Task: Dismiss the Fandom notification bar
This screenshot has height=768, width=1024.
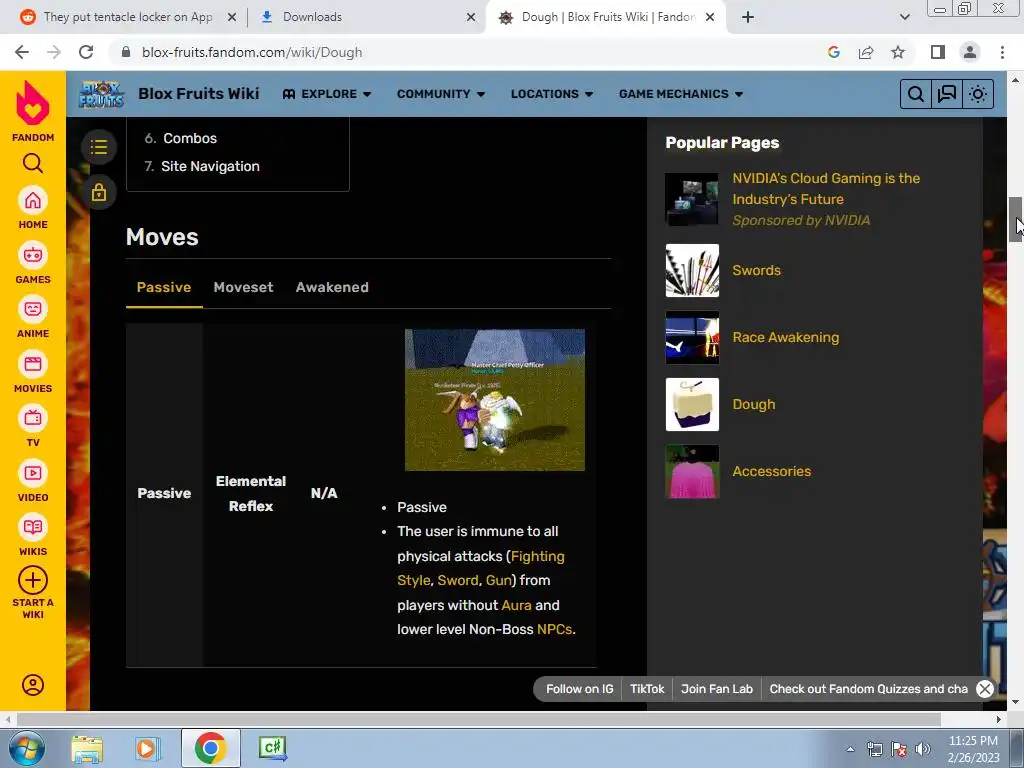Action: tap(985, 689)
